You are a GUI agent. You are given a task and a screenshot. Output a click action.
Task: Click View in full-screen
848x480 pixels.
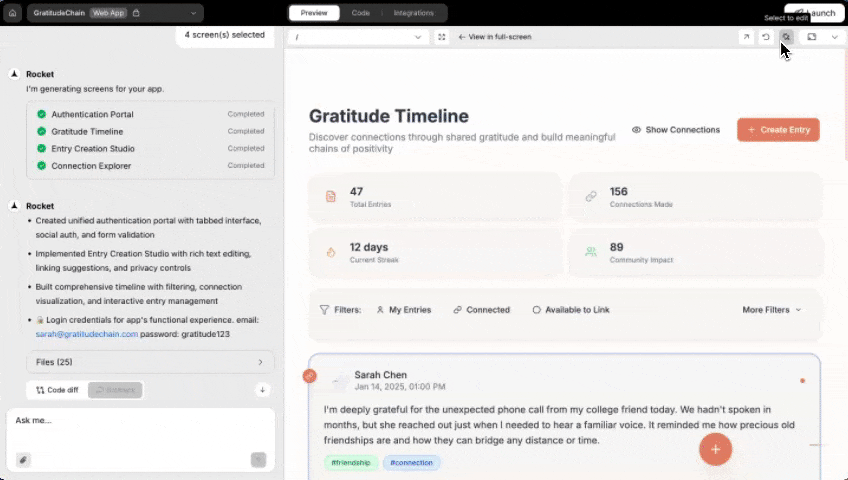tap(495, 37)
